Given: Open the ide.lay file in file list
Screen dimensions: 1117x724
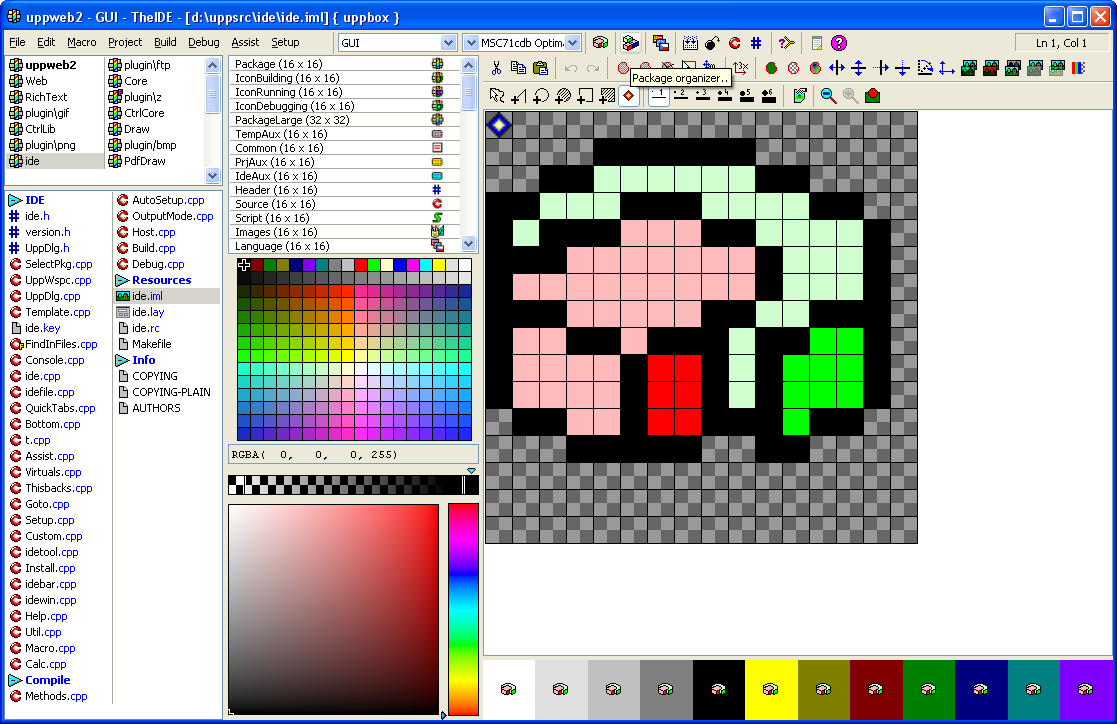Looking at the screenshot, I should 148,312.
